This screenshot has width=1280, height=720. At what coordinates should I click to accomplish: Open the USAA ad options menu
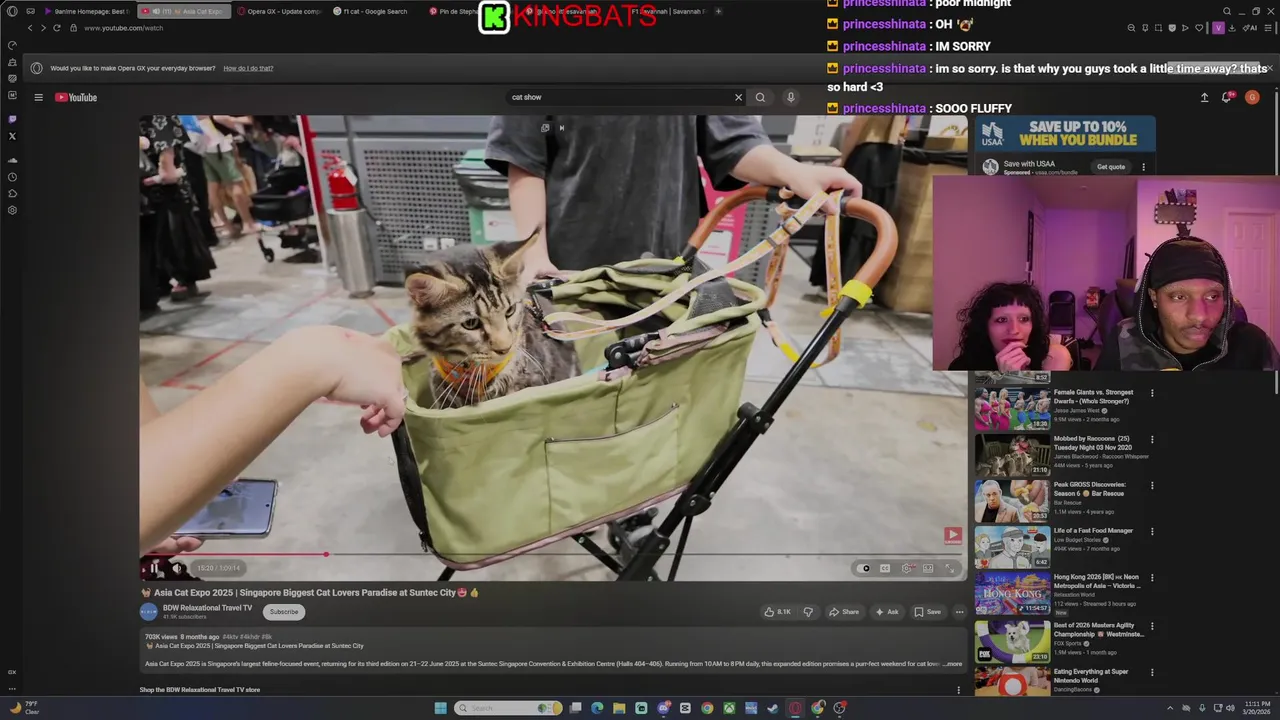(1143, 167)
